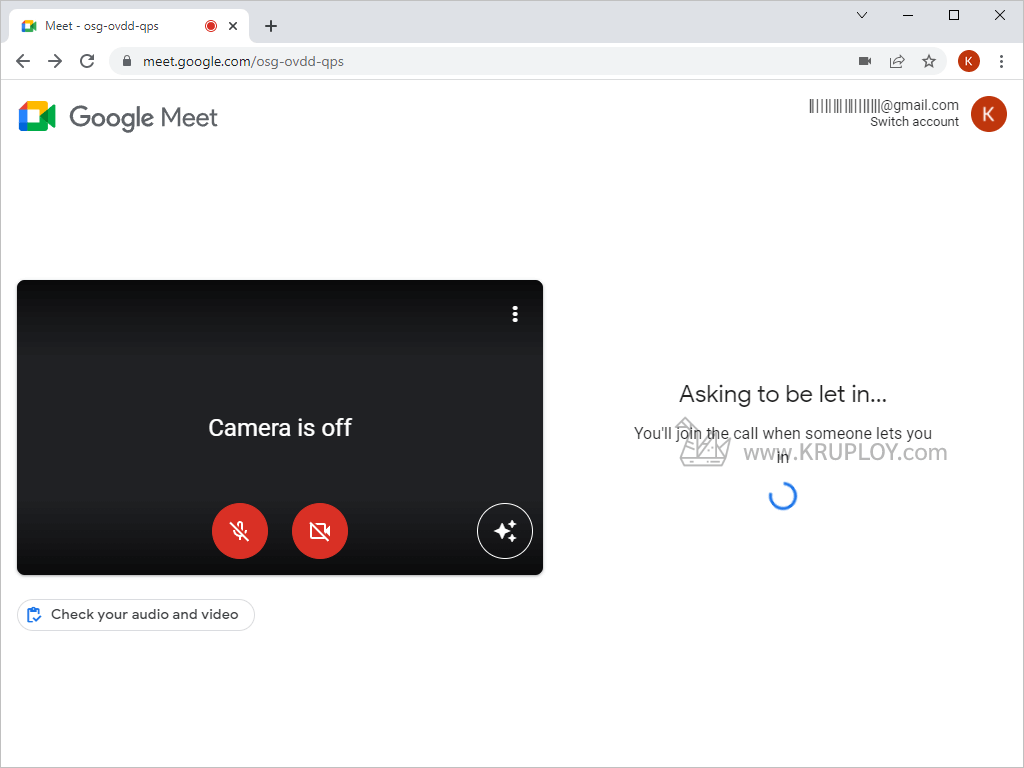Click the Asking to be let in heading
1024x768 pixels.
(783, 394)
